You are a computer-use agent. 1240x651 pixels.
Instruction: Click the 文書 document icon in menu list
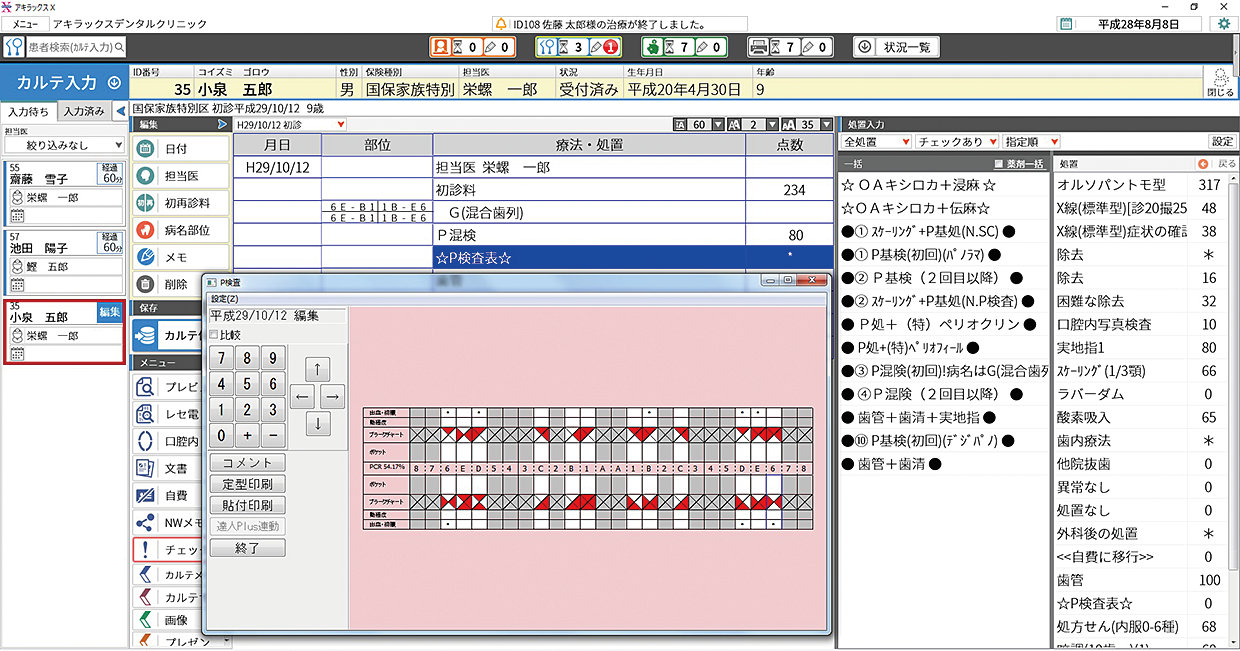(x=145, y=468)
